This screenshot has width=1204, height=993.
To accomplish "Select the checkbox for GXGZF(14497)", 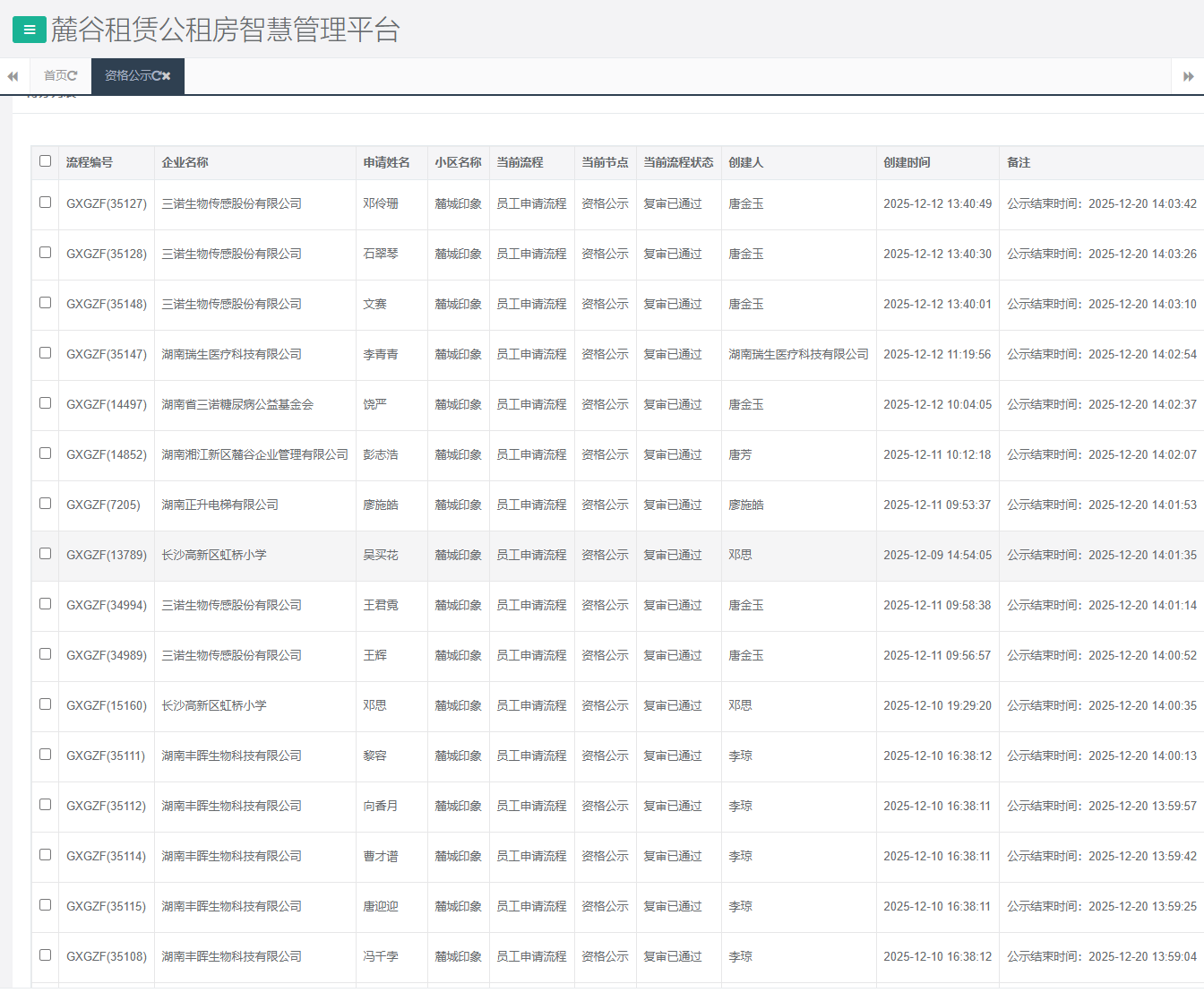I will tap(46, 403).
